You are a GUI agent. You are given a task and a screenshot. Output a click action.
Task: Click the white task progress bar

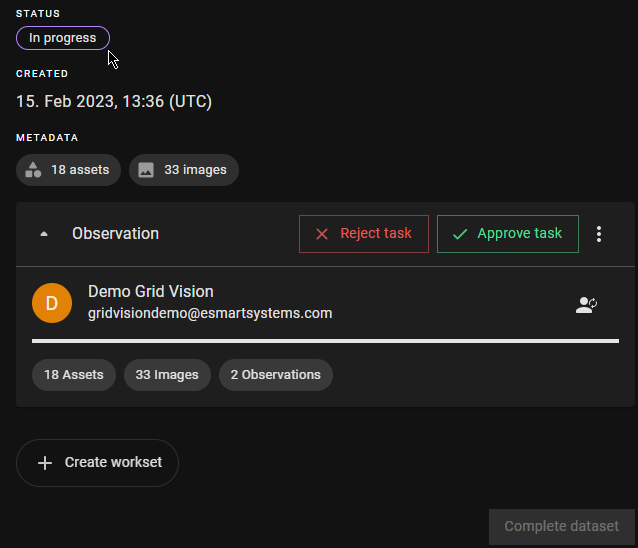coord(325,341)
